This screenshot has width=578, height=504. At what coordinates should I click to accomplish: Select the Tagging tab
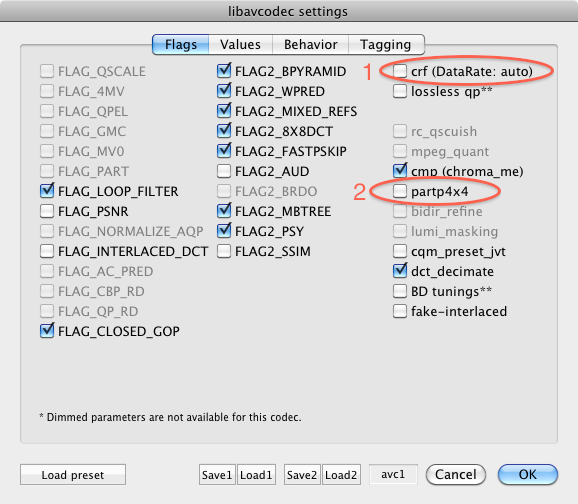point(386,45)
